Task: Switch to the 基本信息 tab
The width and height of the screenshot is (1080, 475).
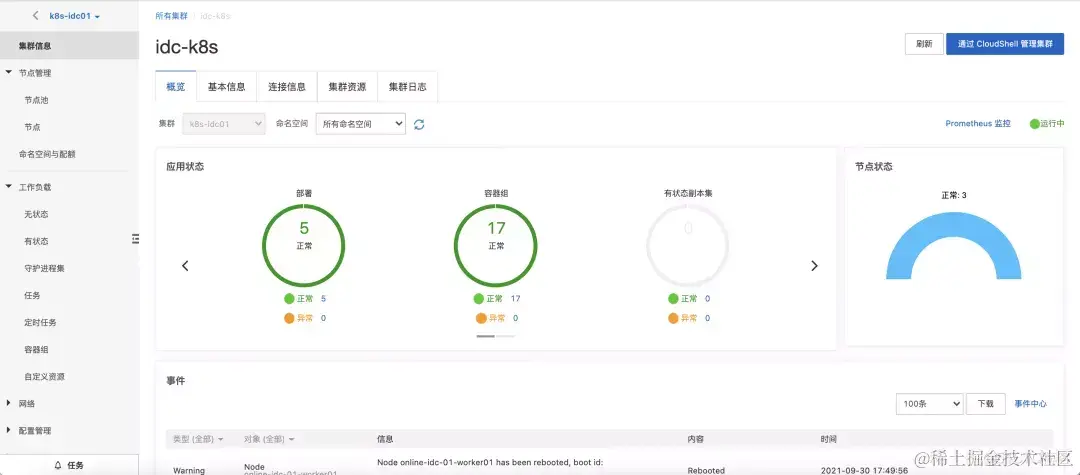Action: pos(227,87)
